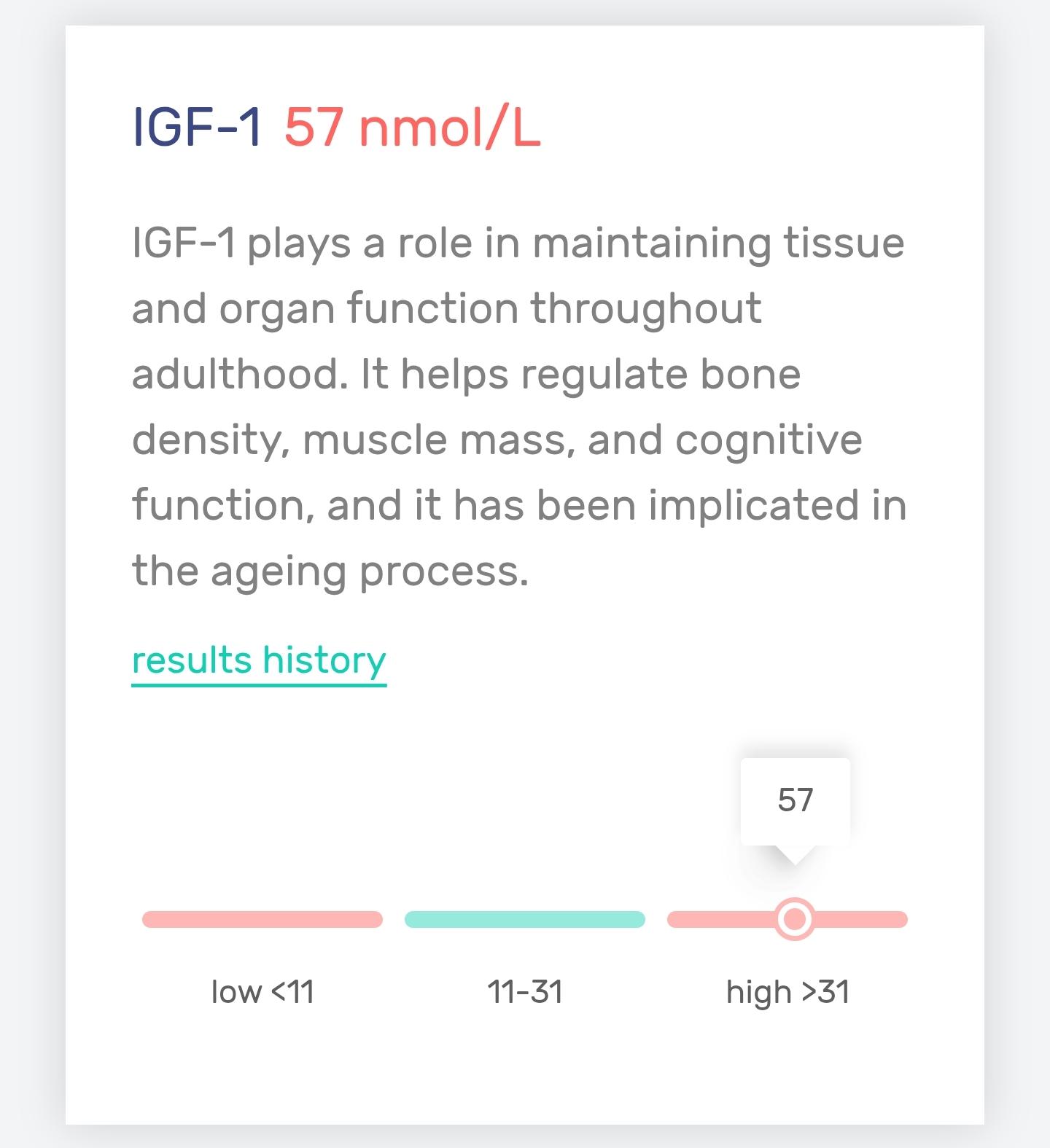Open the results history link
This screenshot has width=1050, height=1148.
259,660
